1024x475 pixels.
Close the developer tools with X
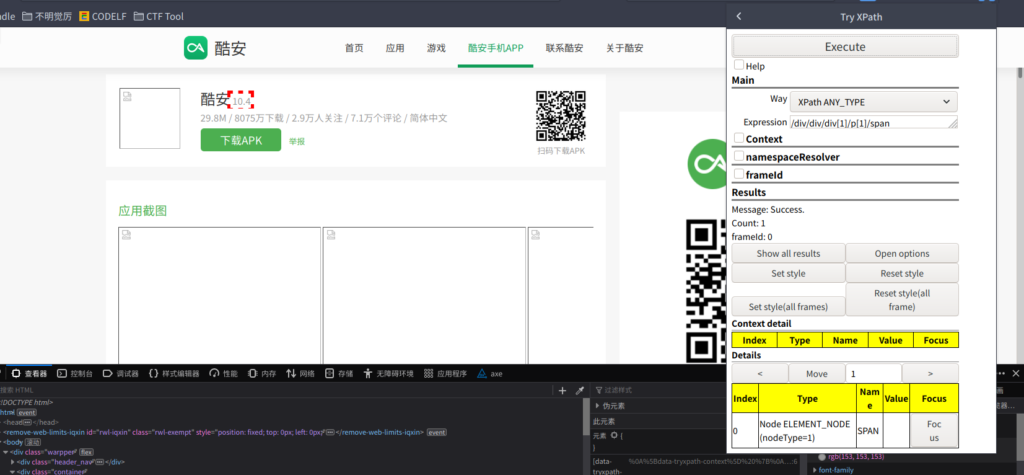point(1016,373)
